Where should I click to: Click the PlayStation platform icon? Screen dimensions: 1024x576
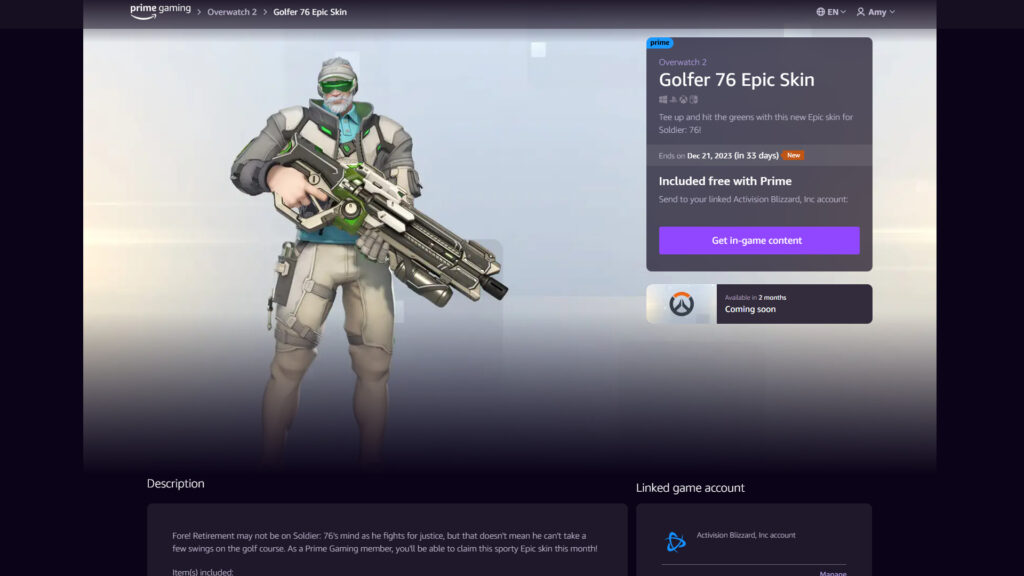[671, 99]
